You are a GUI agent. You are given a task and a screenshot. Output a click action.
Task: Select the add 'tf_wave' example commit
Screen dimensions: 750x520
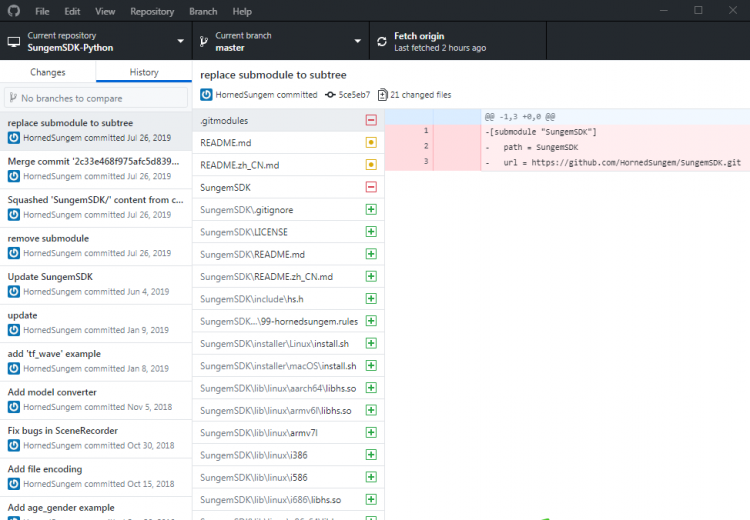click(x=96, y=362)
